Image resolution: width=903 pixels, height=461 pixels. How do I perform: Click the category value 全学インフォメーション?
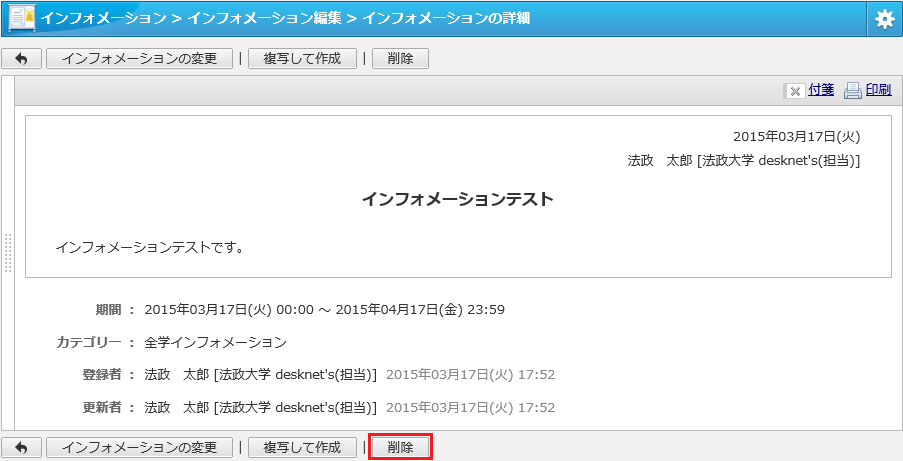[215, 342]
